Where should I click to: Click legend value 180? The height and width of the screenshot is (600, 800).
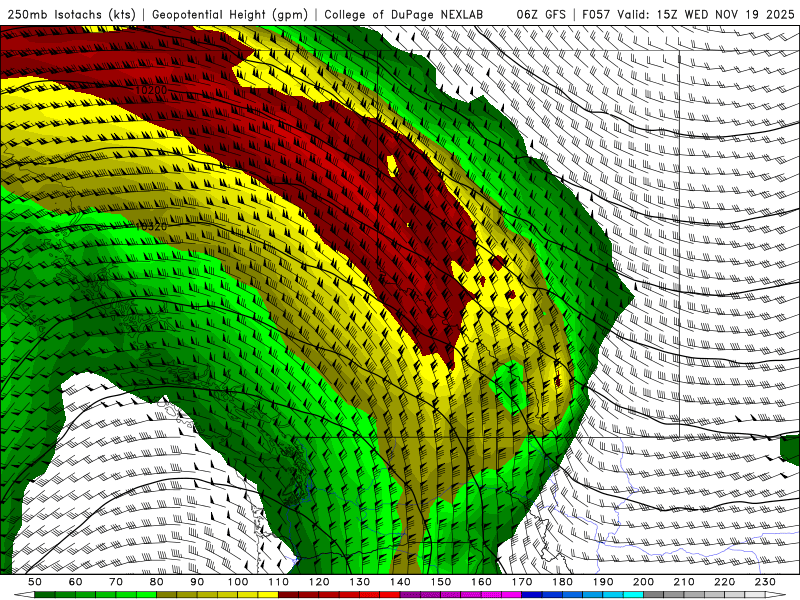[x=562, y=582]
